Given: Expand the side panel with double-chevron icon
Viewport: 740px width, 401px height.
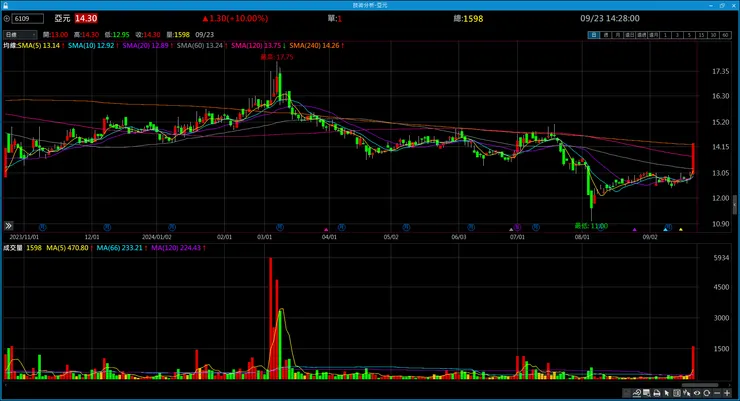Looking at the screenshot, I should click(x=8, y=226).
